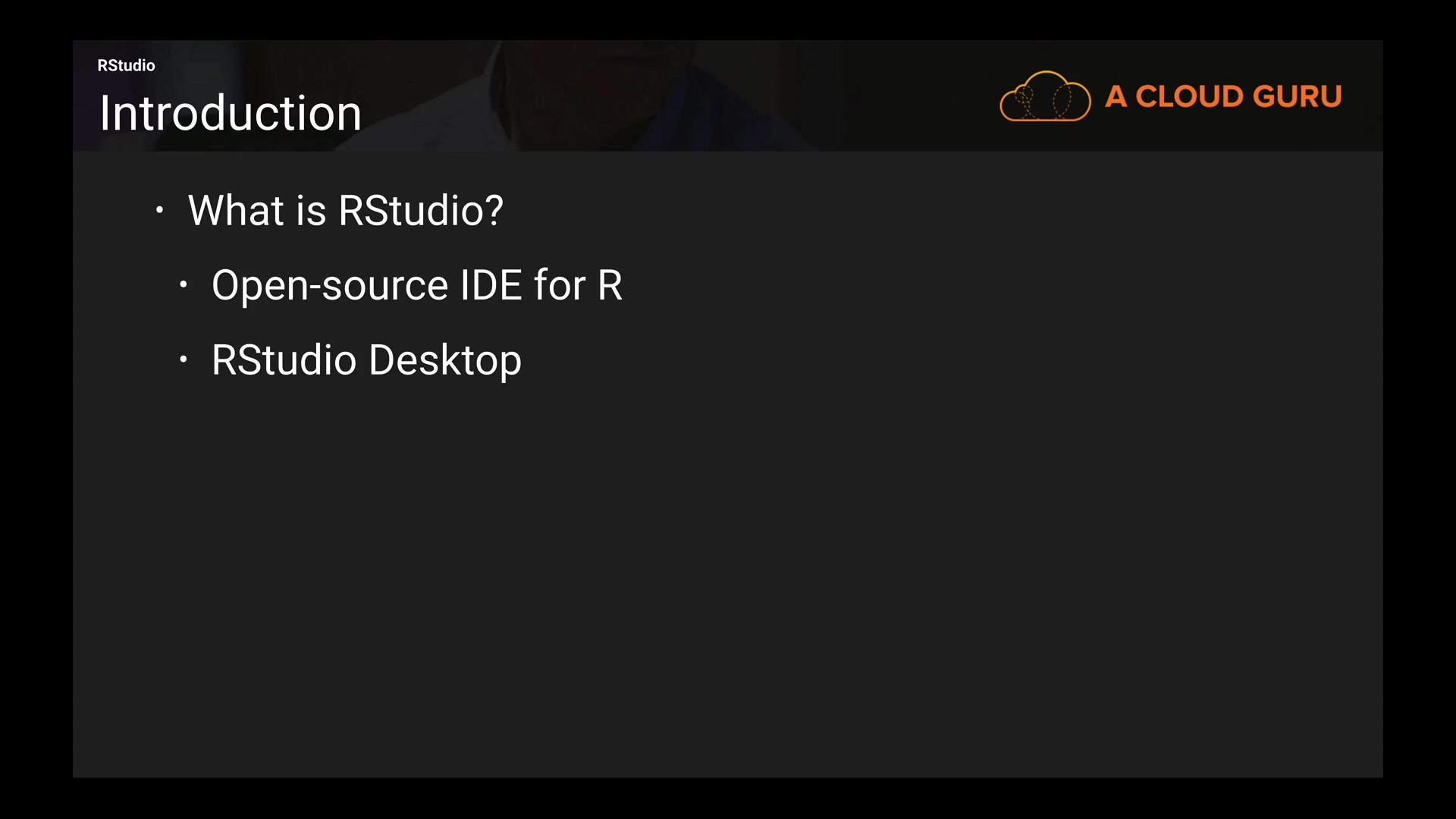Click the orange letter "A" before "CLOUD"
Screen dimensions: 1456x819
click(1116, 97)
